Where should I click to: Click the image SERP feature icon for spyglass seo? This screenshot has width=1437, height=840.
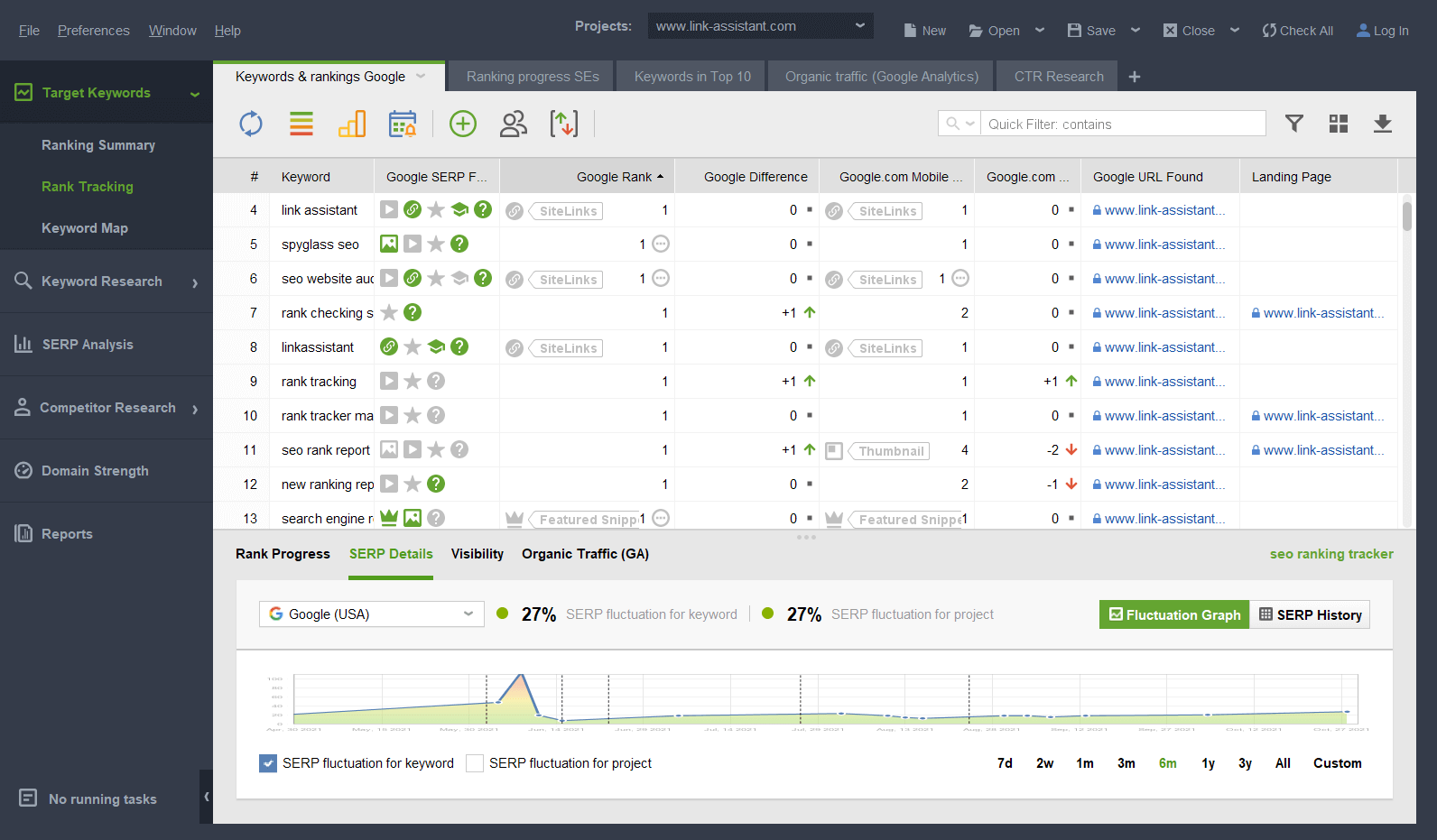click(389, 244)
